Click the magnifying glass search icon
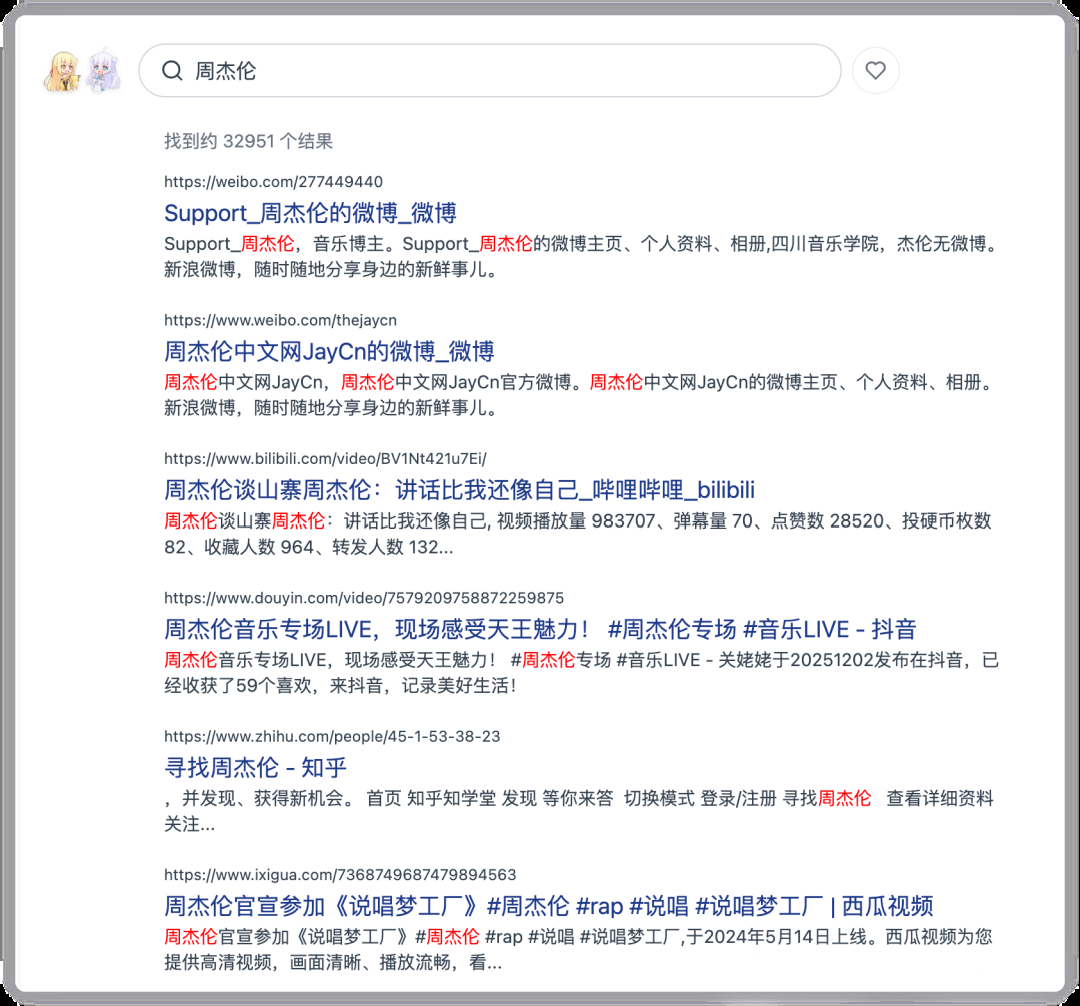Image resolution: width=1080 pixels, height=1006 pixels. [172, 70]
